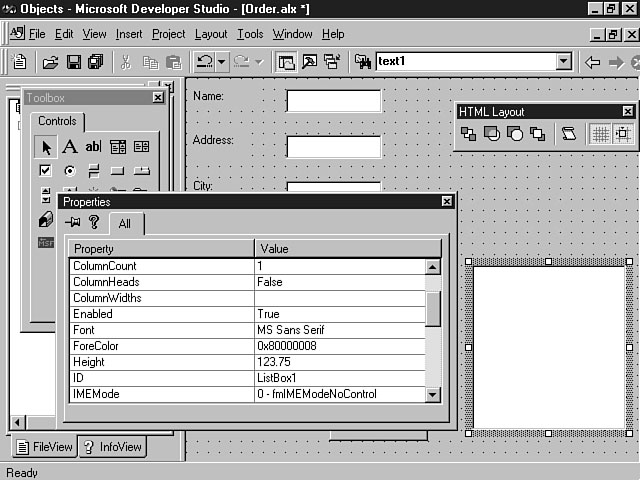Click the Save icon in the toolbar
Viewport: 640px width, 480px height.
click(73, 62)
